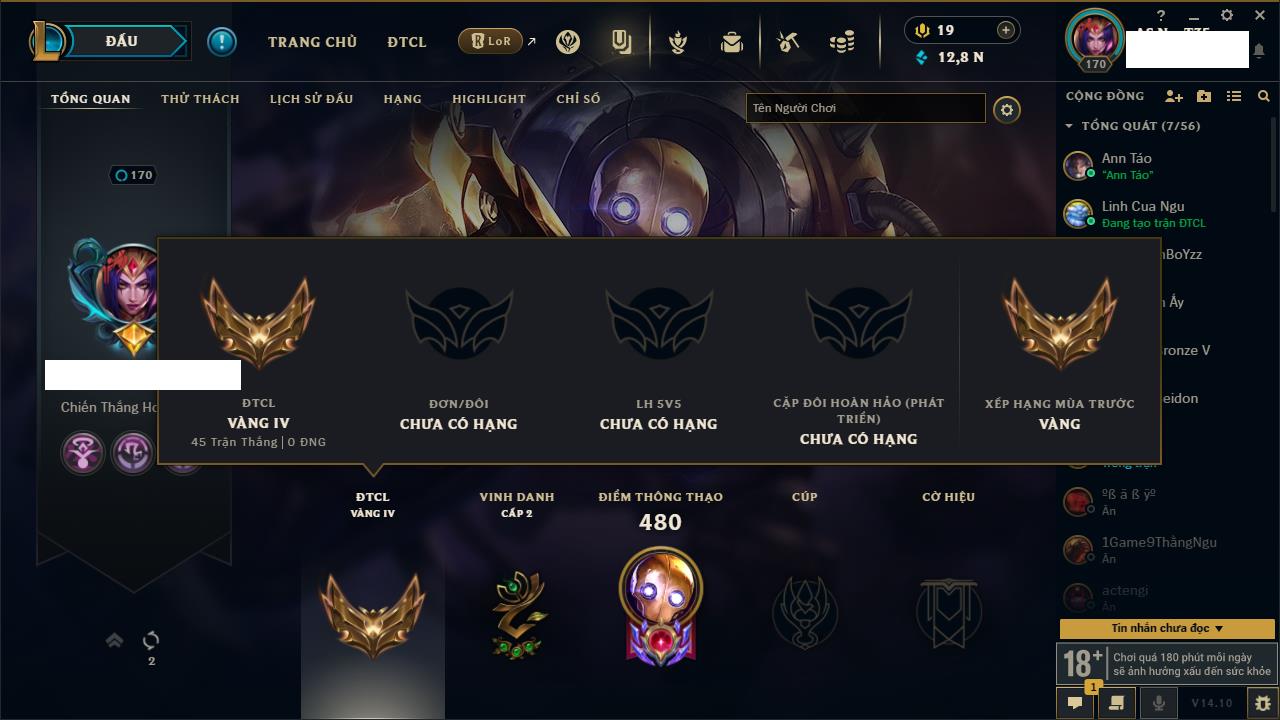Toggle the friends list view icon

click(x=1234, y=96)
